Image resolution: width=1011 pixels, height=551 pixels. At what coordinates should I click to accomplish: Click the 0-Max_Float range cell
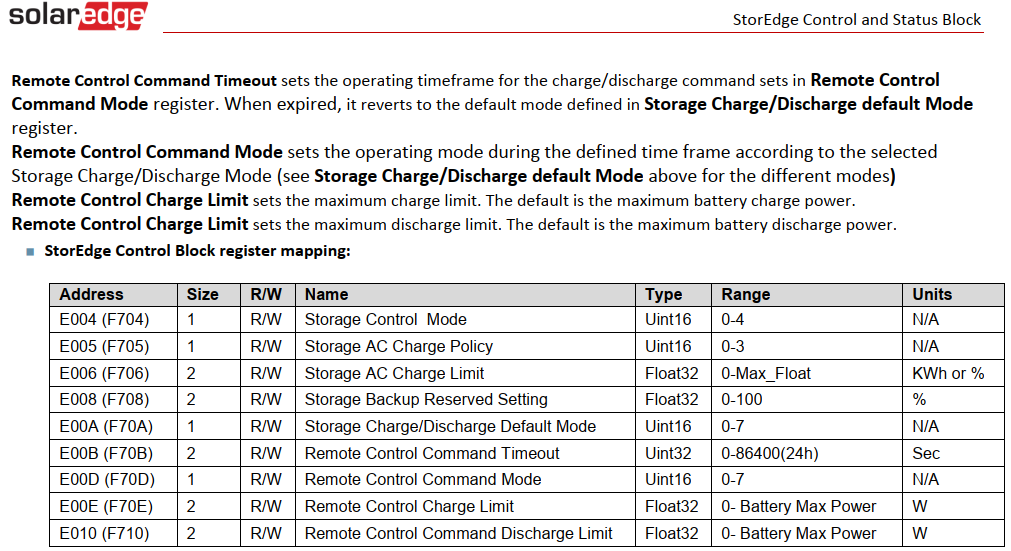[766, 373]
